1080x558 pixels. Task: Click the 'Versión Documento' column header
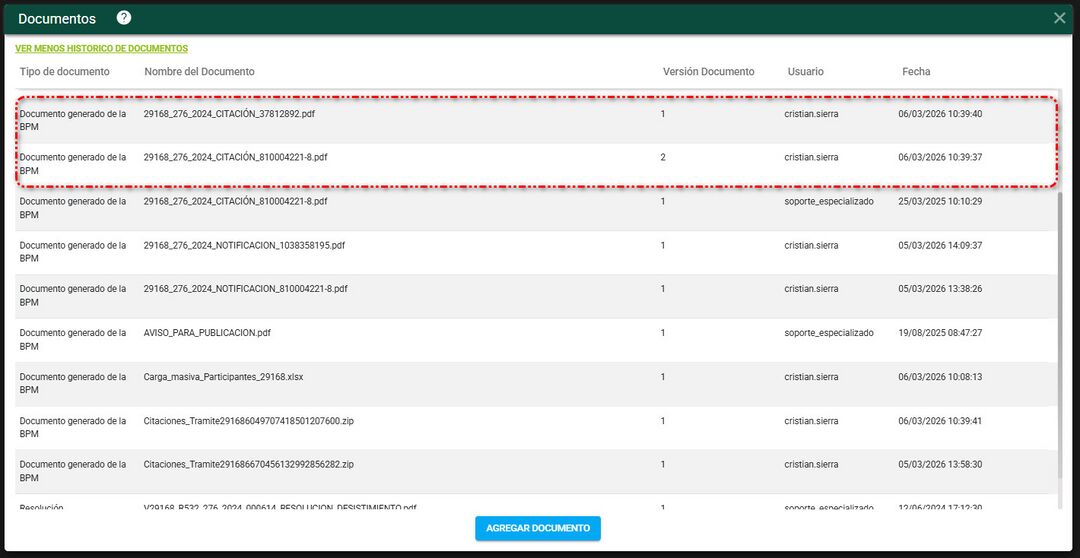click(708, 72)
